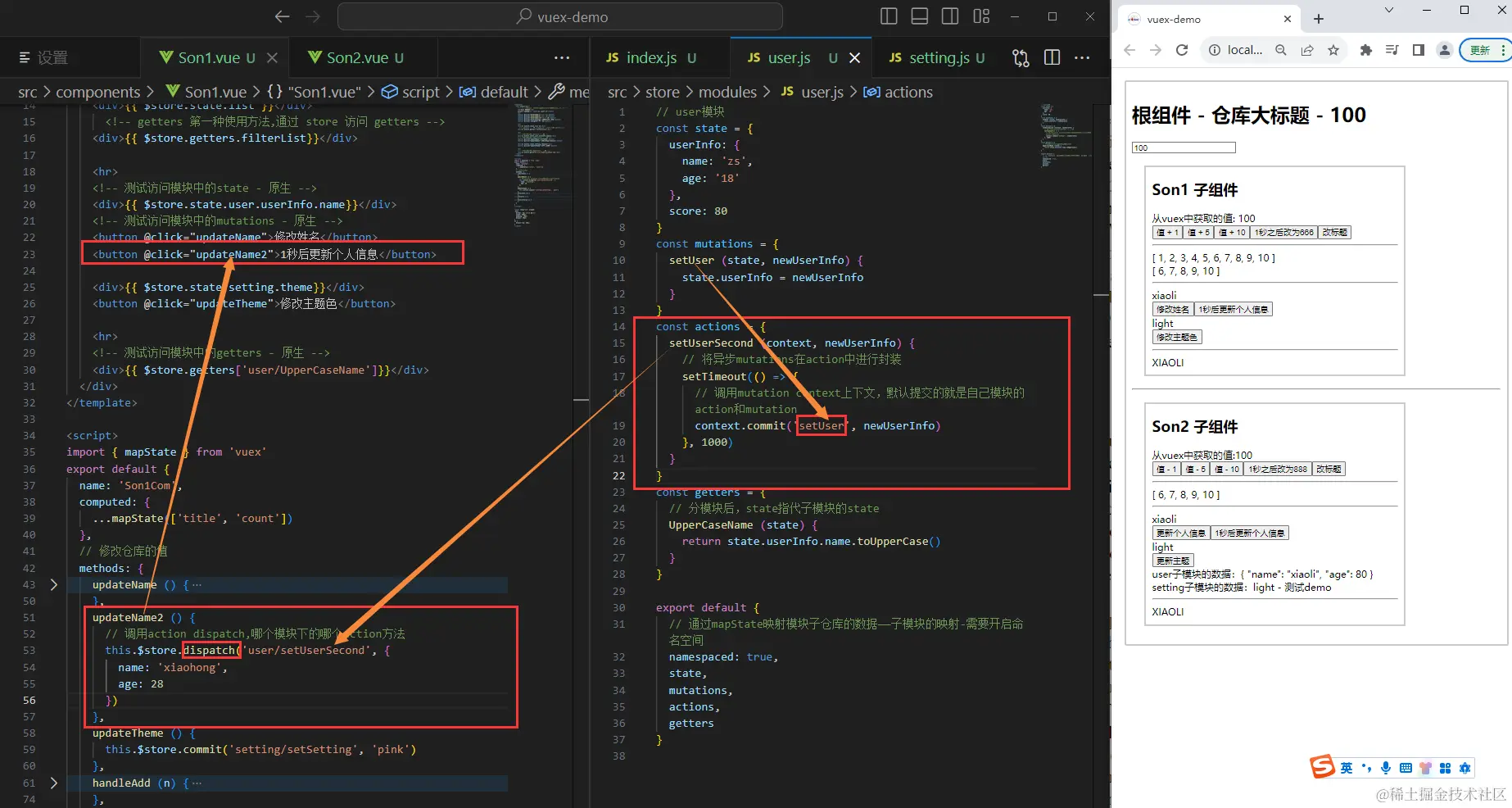Viewport: 1512px width, 808px height.
Task: Click Sogou microphone voice input icon
Action: click(1386, 768)
